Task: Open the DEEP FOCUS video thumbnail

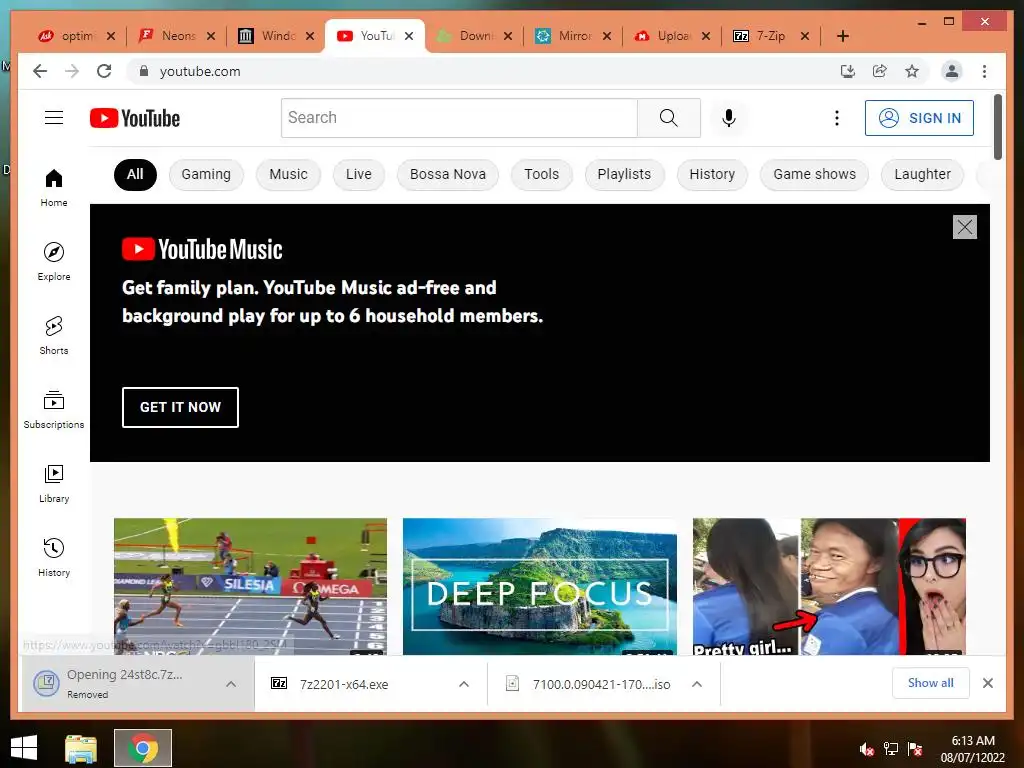Action: point(540,586)
